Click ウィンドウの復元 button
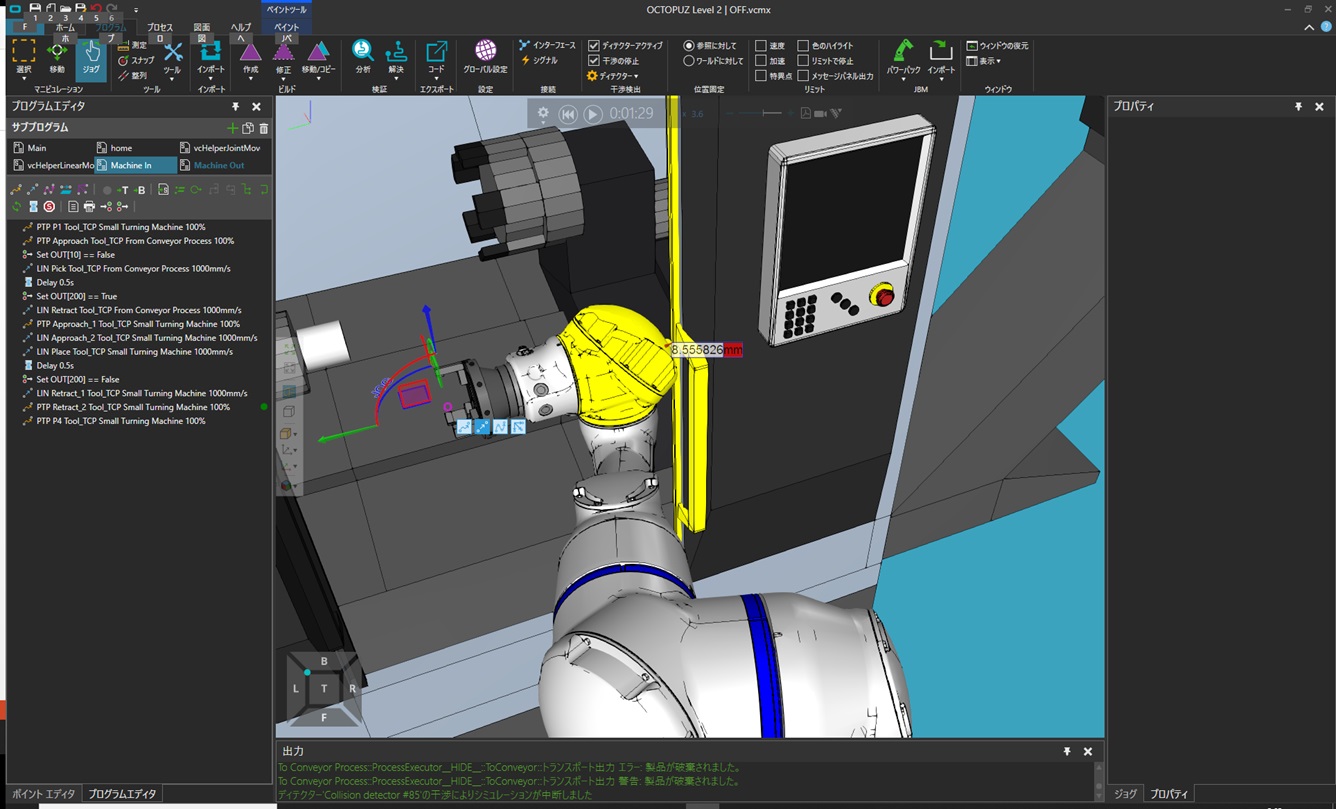Image resolution: width=1336 pixels, height=809 pixels. click(x=997, y=46)
